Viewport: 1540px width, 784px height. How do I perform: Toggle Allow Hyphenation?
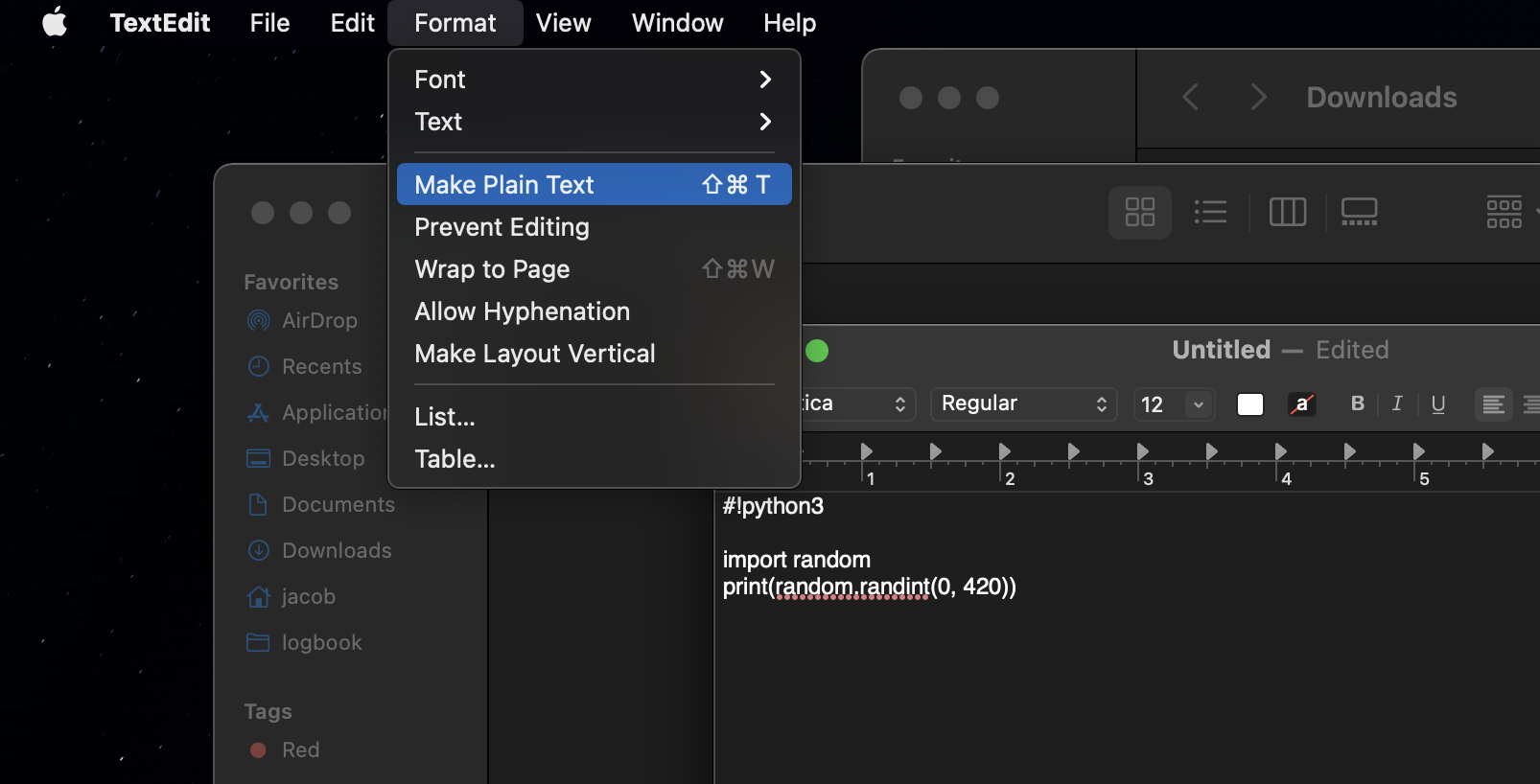[x=595, y=311]
